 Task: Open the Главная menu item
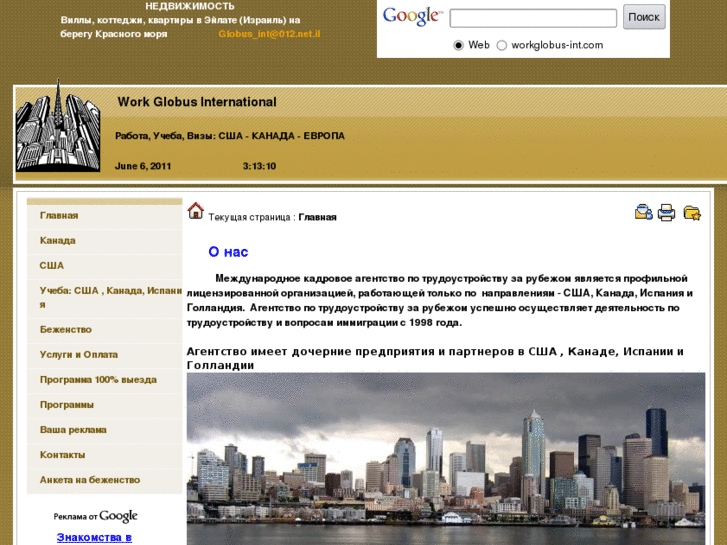coord(105,216)
